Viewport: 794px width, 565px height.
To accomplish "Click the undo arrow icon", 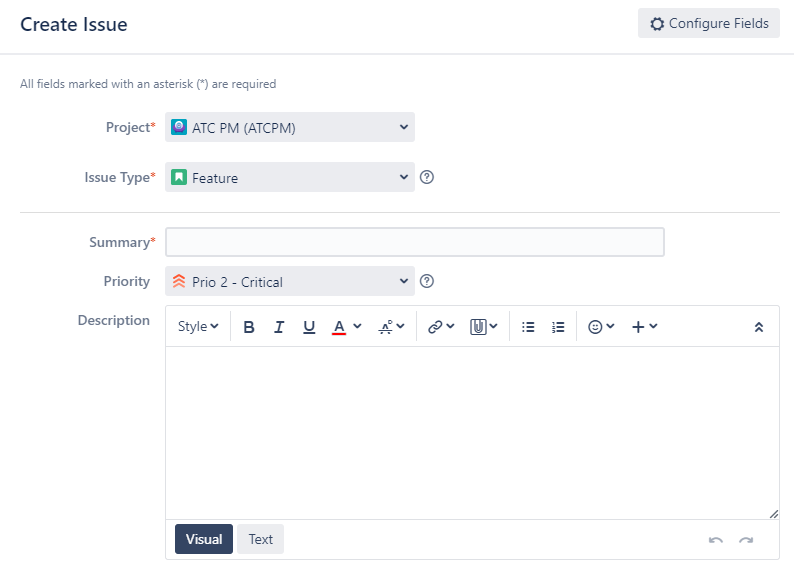I will 716,540.
